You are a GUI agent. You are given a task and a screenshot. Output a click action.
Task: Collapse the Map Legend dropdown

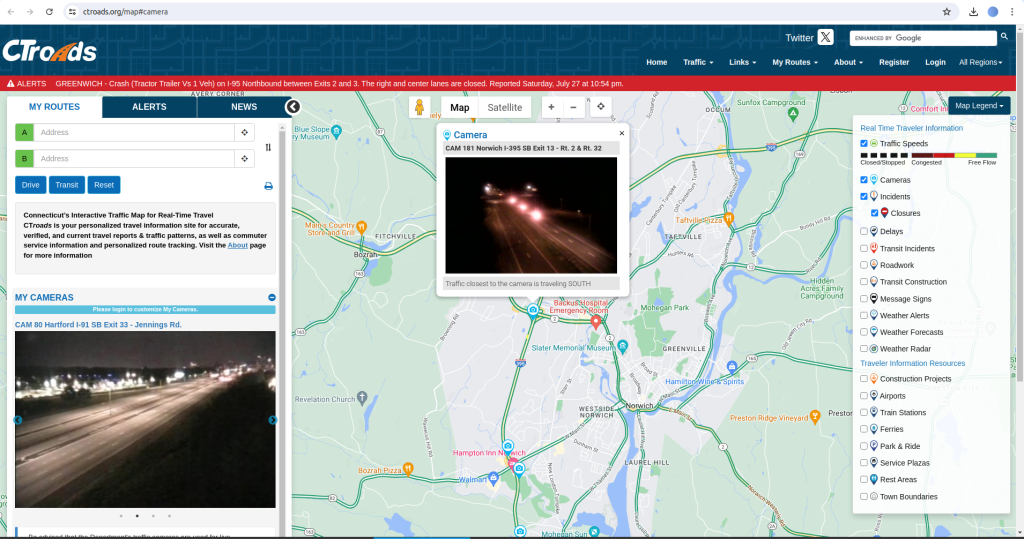tap(980, 105)
